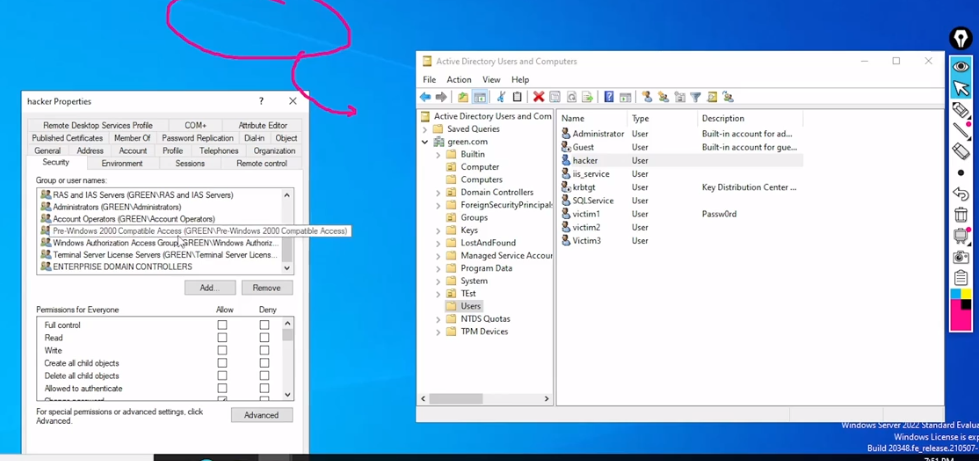Image resolution: width=979 pixels, height=461 pixels.
Task: Click the Create new group icon
Action: click(x=663, y=97)
